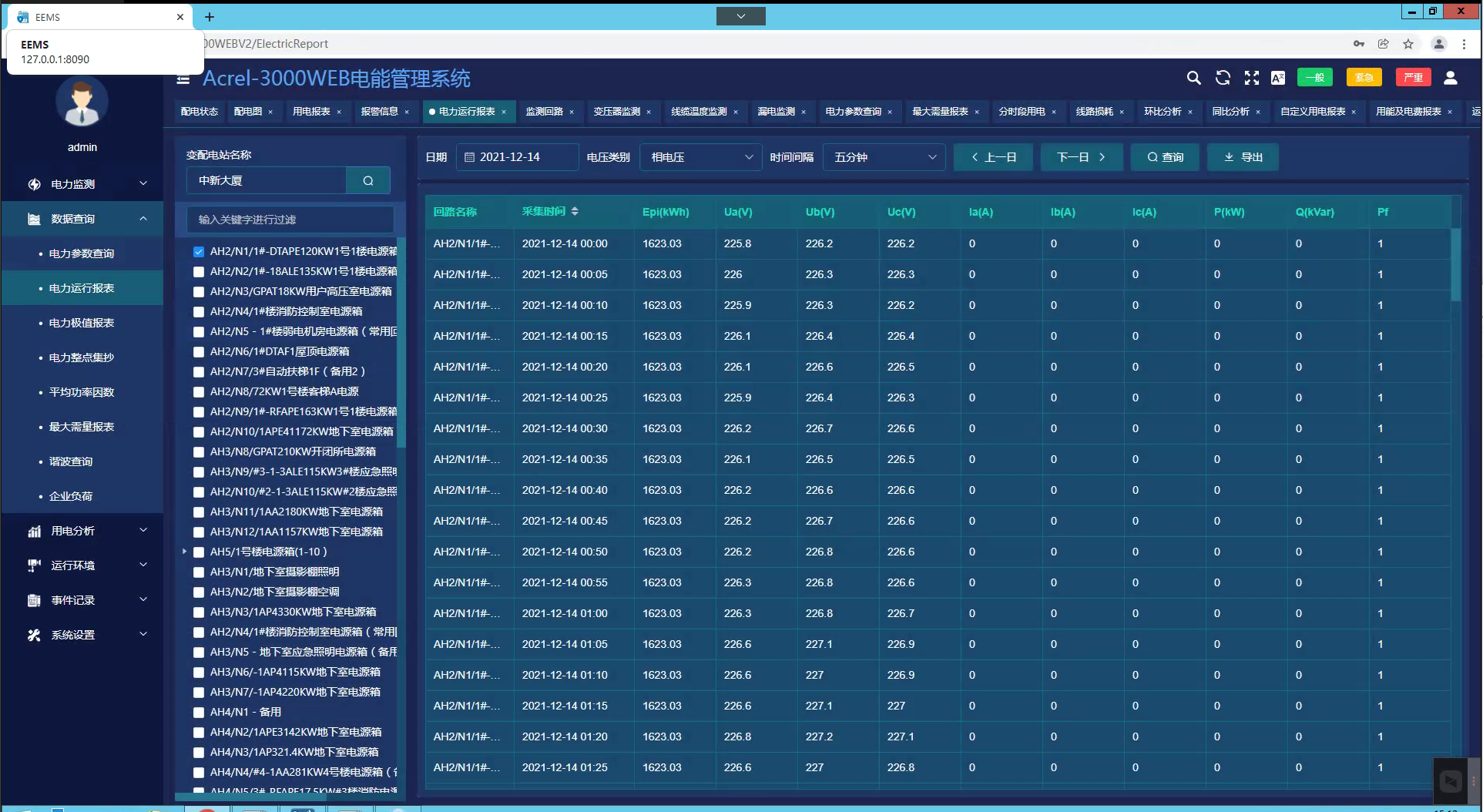Open the user profile icon in header
Image resolution: width=1483 pixels, height=812 pixels.
(1451, 78)
